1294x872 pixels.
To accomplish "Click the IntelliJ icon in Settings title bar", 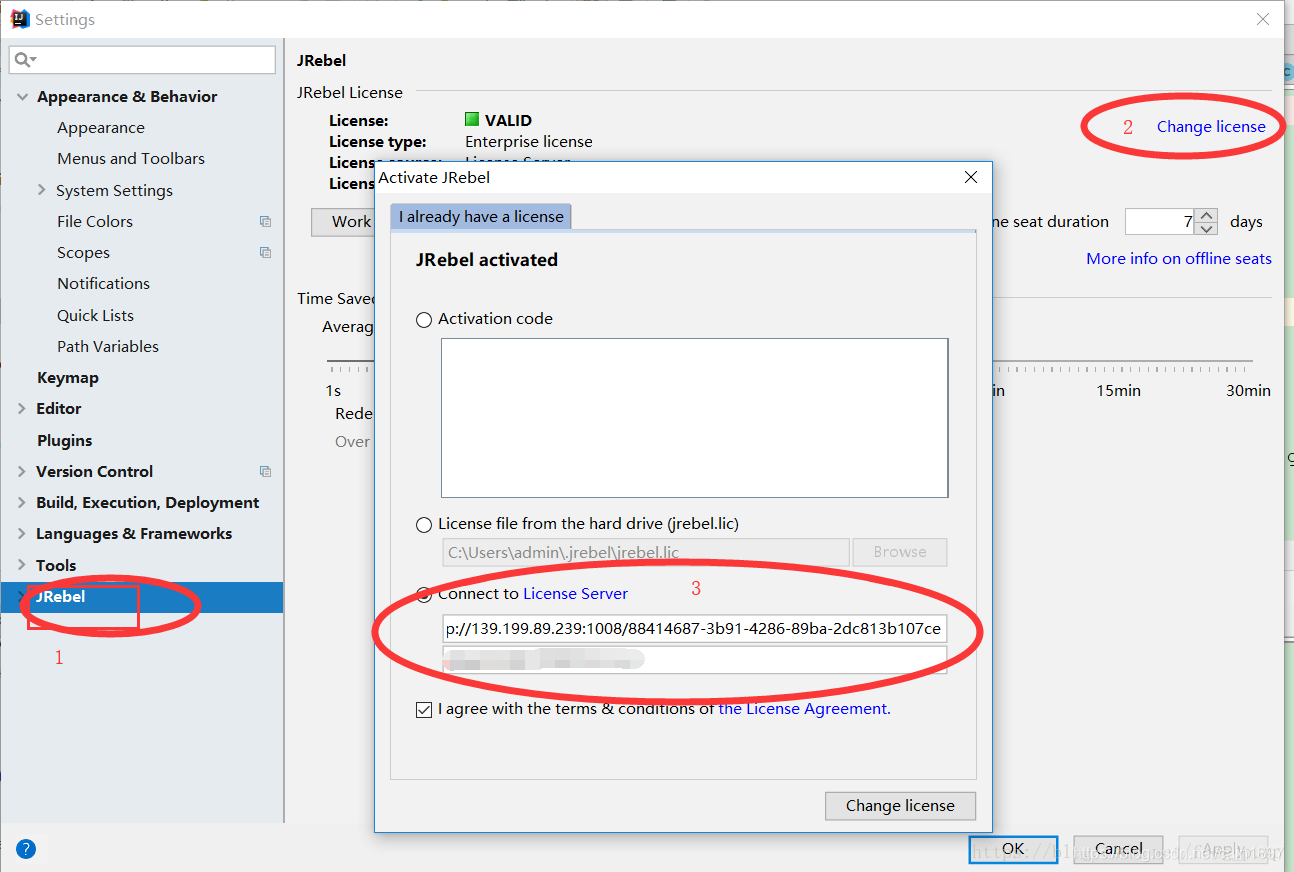I will coord(19,19).
